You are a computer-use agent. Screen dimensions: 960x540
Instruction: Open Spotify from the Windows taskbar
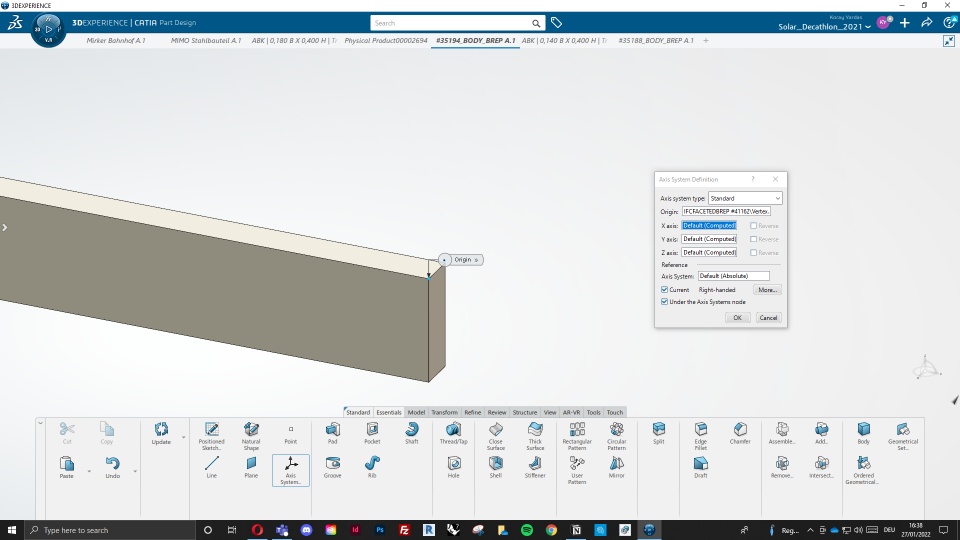pyautogui.click(x=526, y=530)
